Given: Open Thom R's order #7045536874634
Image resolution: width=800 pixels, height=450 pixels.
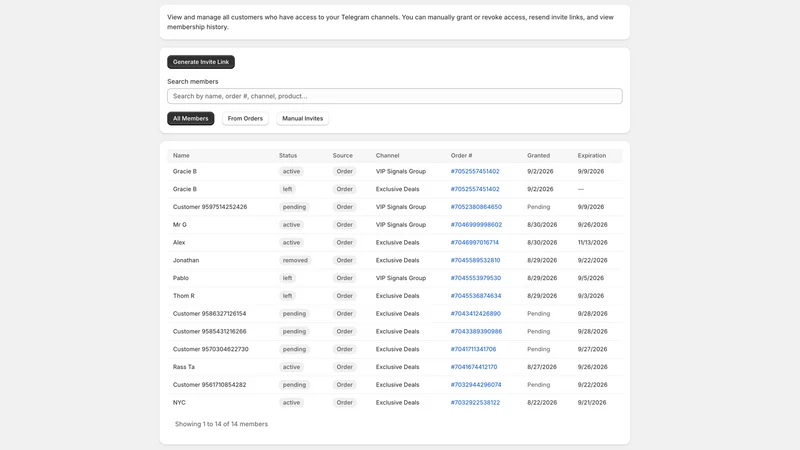Looking at the screenshot, I should (476, 296).
